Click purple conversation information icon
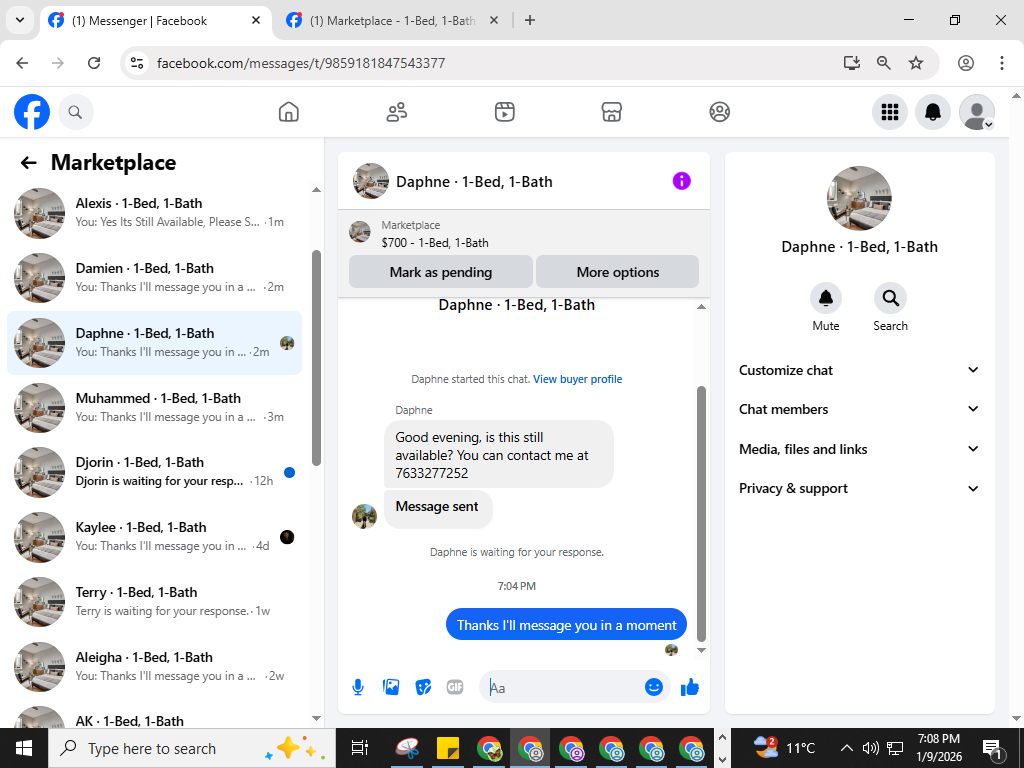 point(681,181)
